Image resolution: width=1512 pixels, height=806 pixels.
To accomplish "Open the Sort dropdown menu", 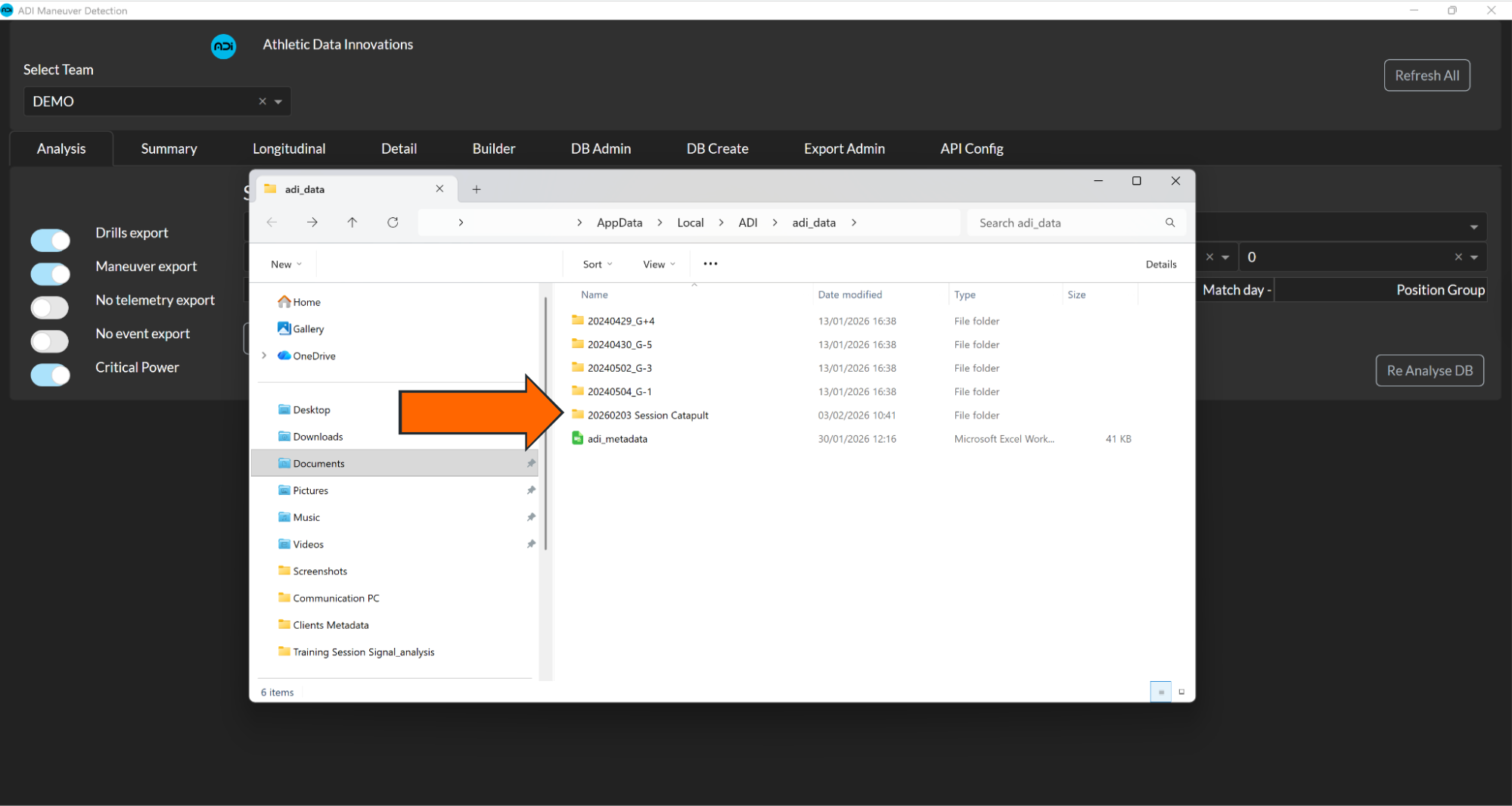I will click(598, 264).
